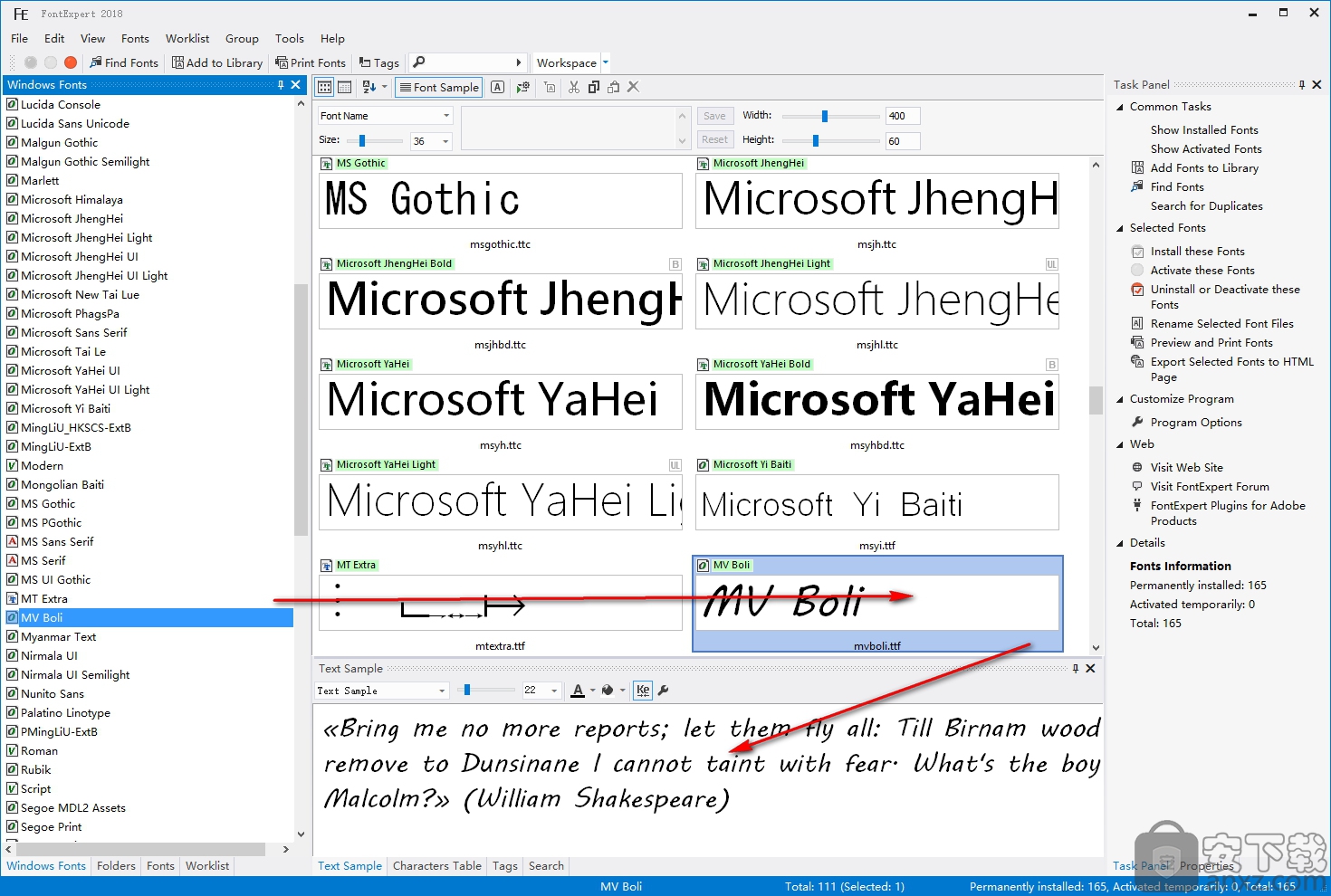
Task: Click Find Fonts in the main toolbar
Action: coord(124,62)
